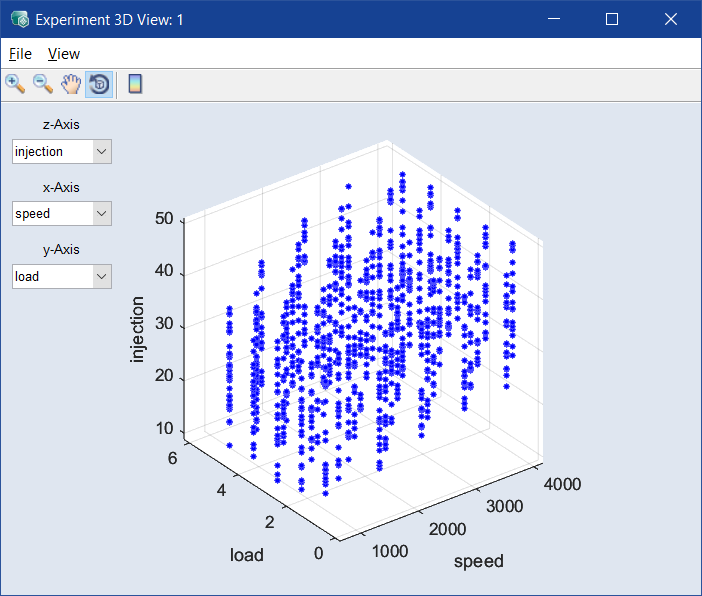Select the Zoom Out magnifier tool
Screen dimensions: 702x596
(43, 84)
